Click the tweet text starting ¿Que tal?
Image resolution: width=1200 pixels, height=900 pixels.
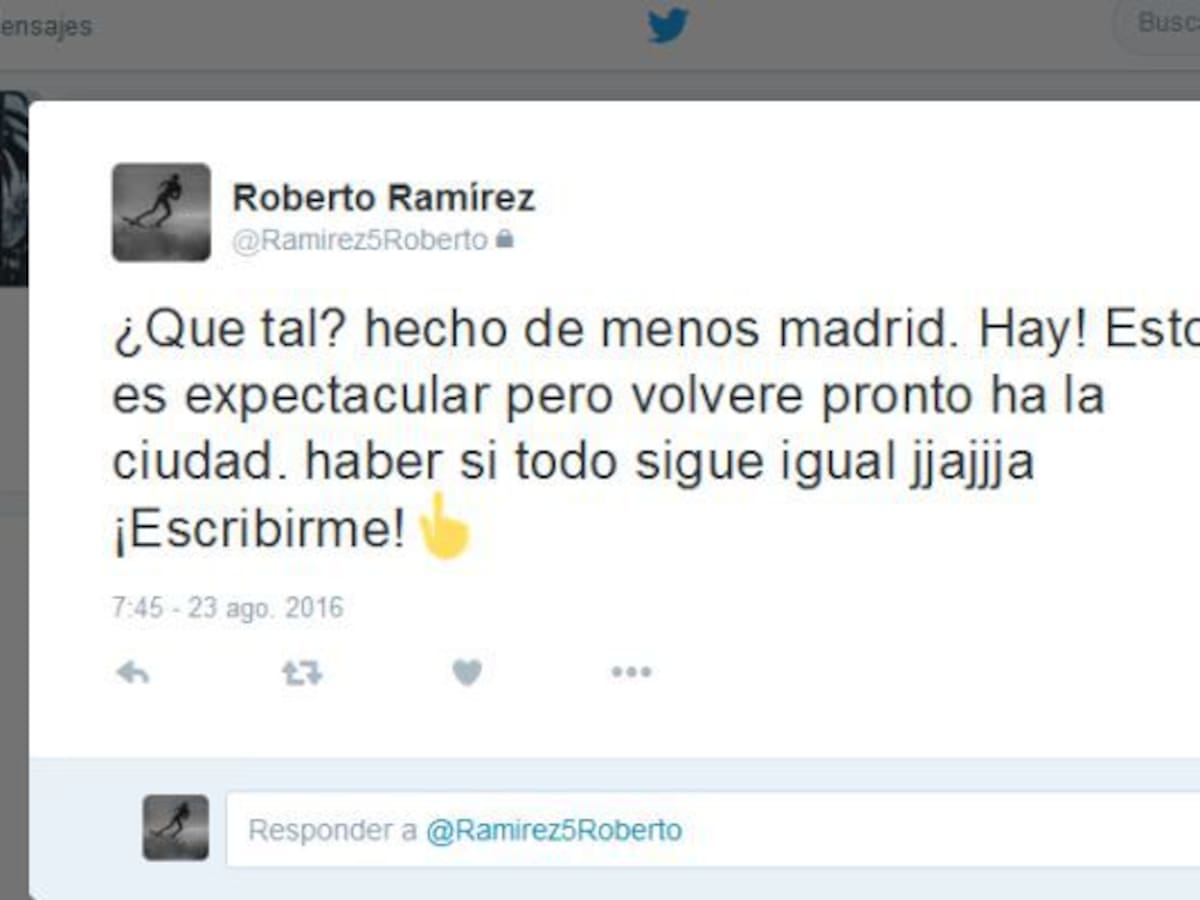(655, 428)
